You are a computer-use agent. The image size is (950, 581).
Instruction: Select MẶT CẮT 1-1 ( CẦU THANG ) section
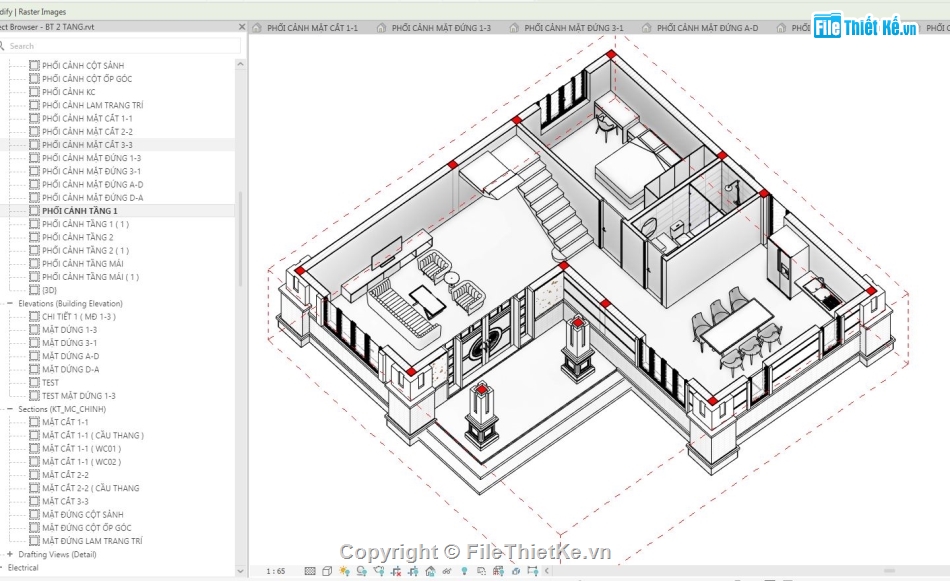pos(93,436)
